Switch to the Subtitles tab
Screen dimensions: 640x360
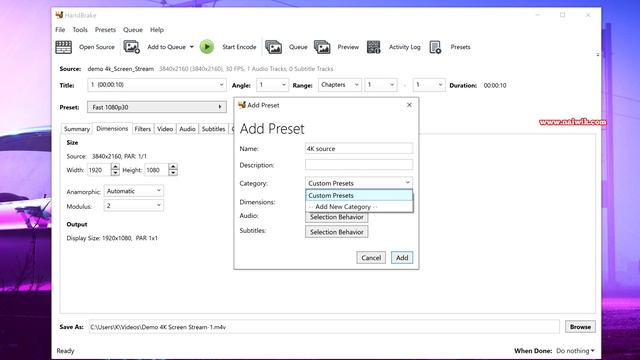tap(213, 129)
